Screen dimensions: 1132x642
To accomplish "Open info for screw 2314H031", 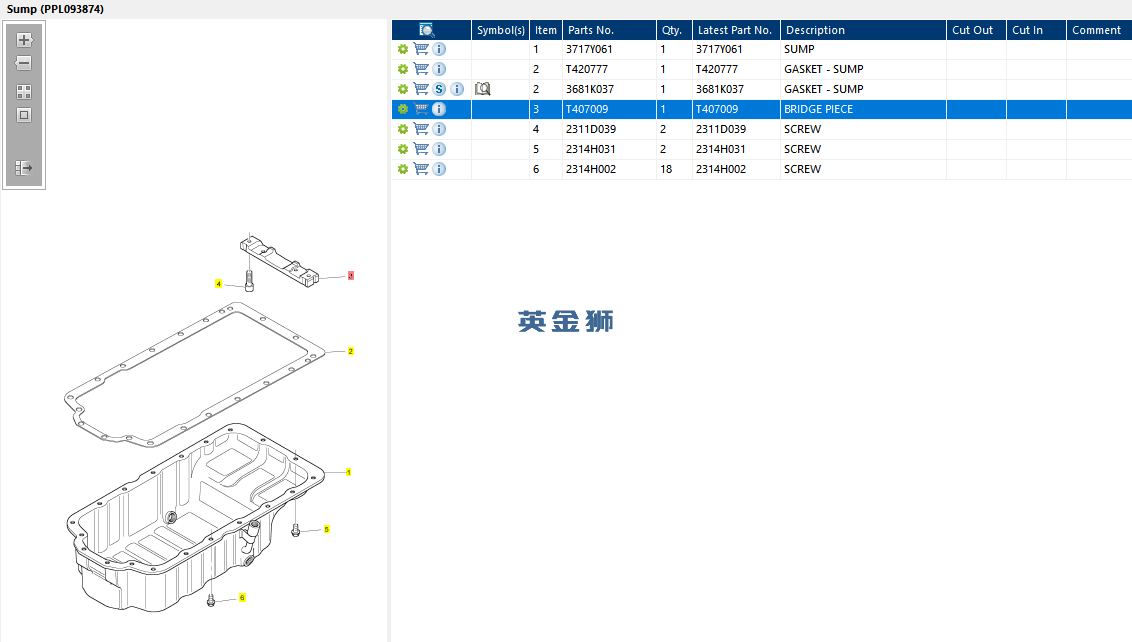I will pos(439,149).
